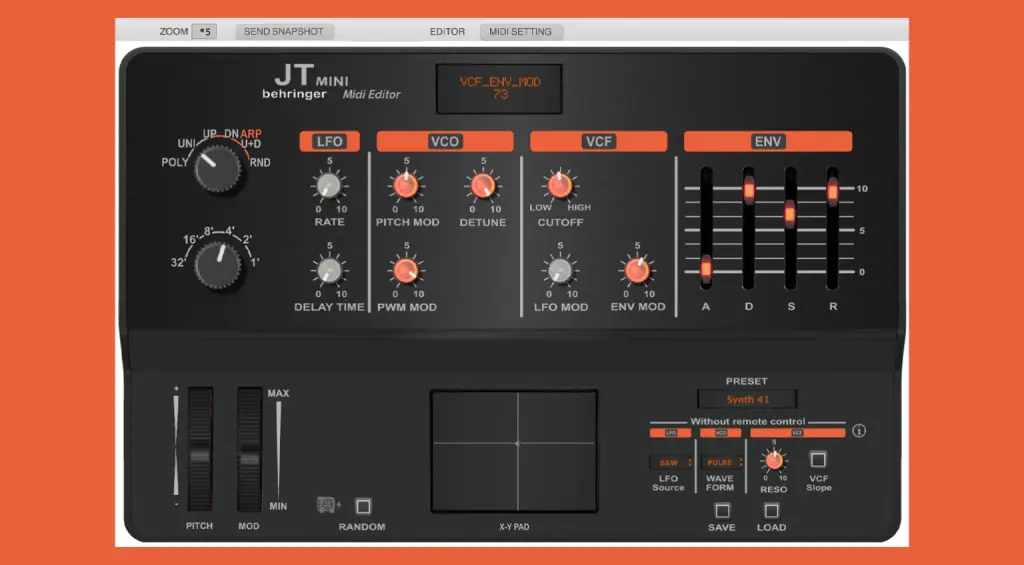
Task: Click the Send Snapshot button
Action: click(284, 32)
